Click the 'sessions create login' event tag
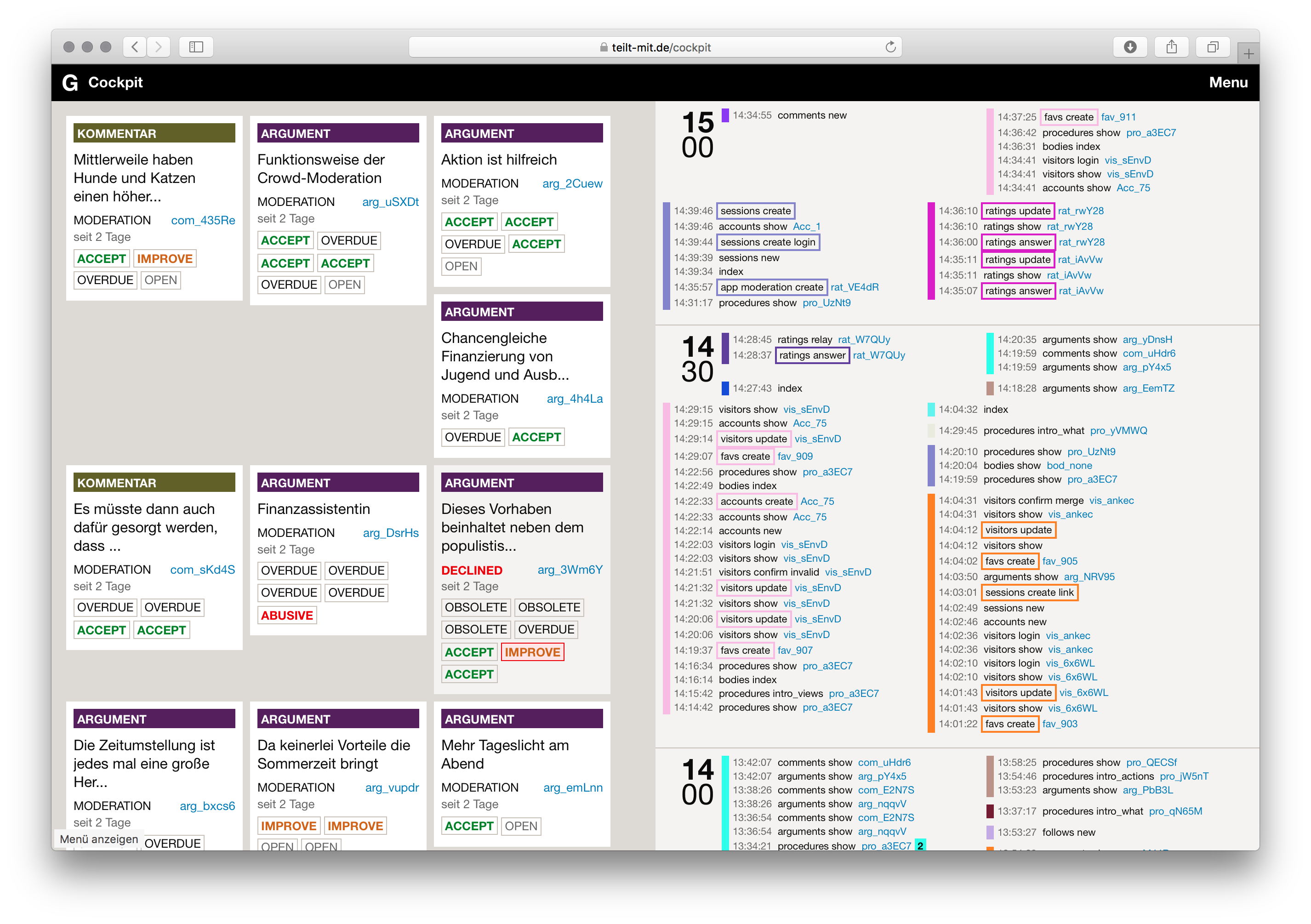The height and width of the screenshot is (924, 1311). tap(767, 242)
